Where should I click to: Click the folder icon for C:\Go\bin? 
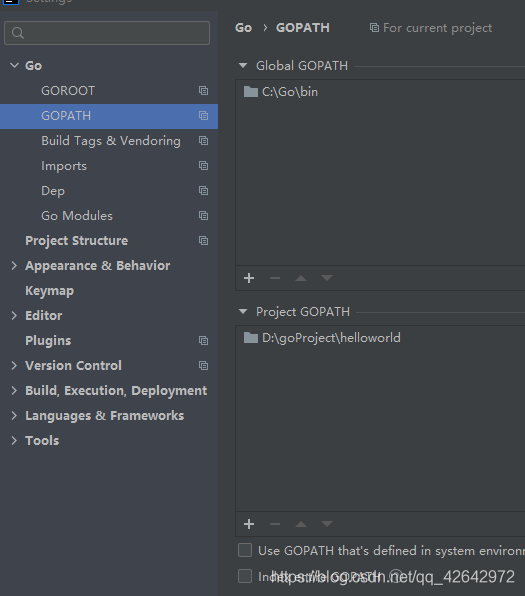click(251, 92)
